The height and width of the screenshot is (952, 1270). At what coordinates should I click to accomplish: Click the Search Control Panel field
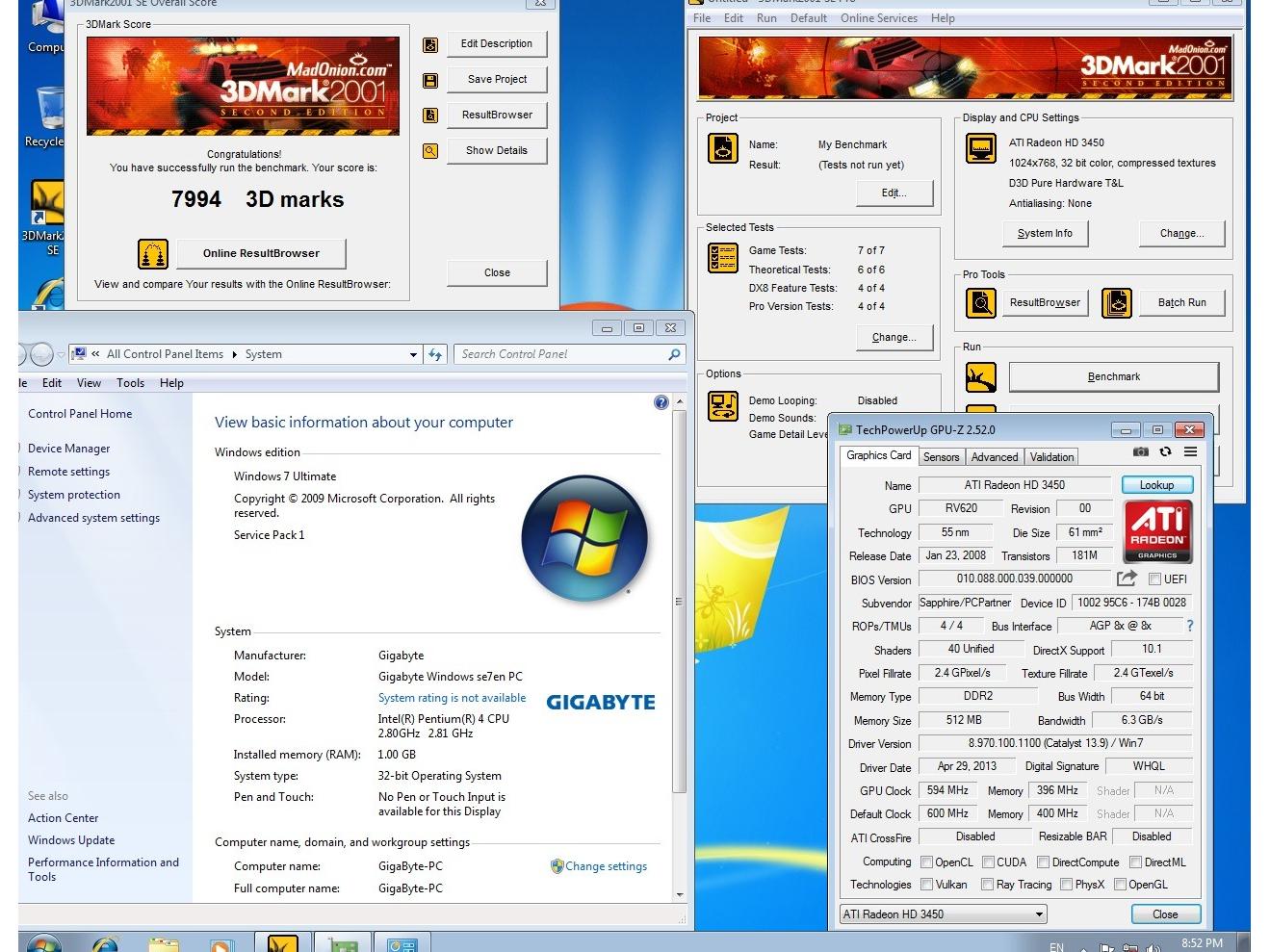coord(569,355)
